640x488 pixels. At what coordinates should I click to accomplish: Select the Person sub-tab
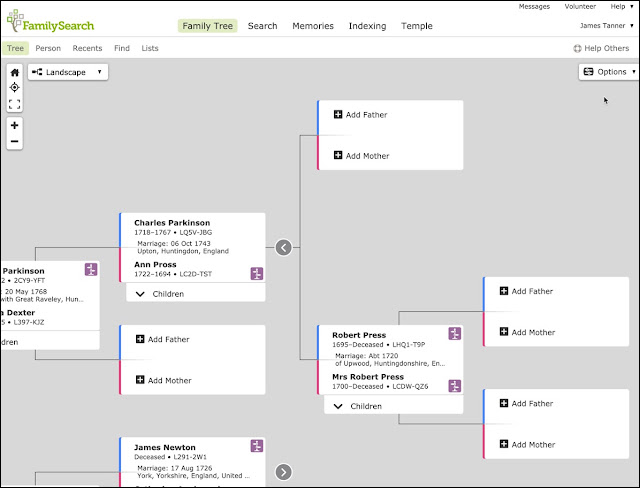[48, 48]
